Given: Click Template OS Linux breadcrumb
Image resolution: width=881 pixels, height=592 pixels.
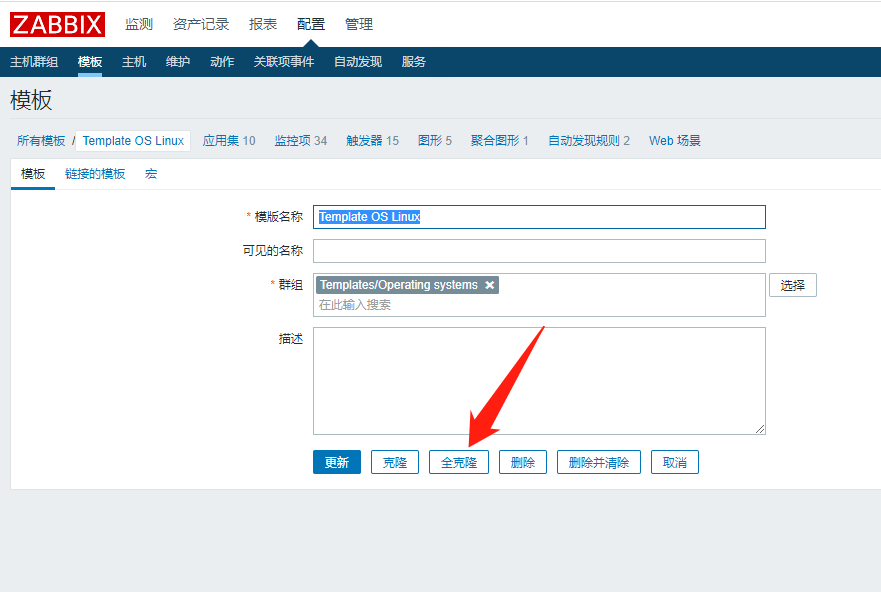Looking at the screenshot, I should point(133,140).
